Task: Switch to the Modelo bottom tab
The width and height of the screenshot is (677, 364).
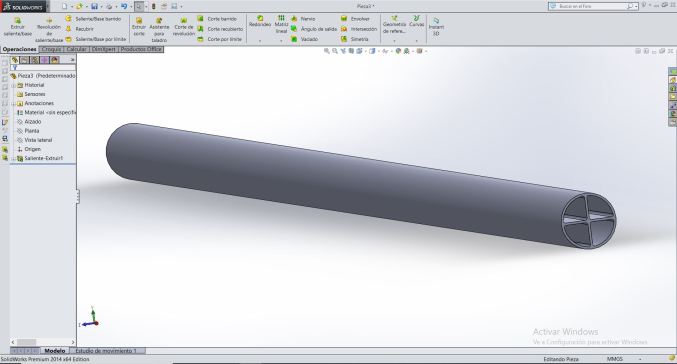Action: (55, 351)
